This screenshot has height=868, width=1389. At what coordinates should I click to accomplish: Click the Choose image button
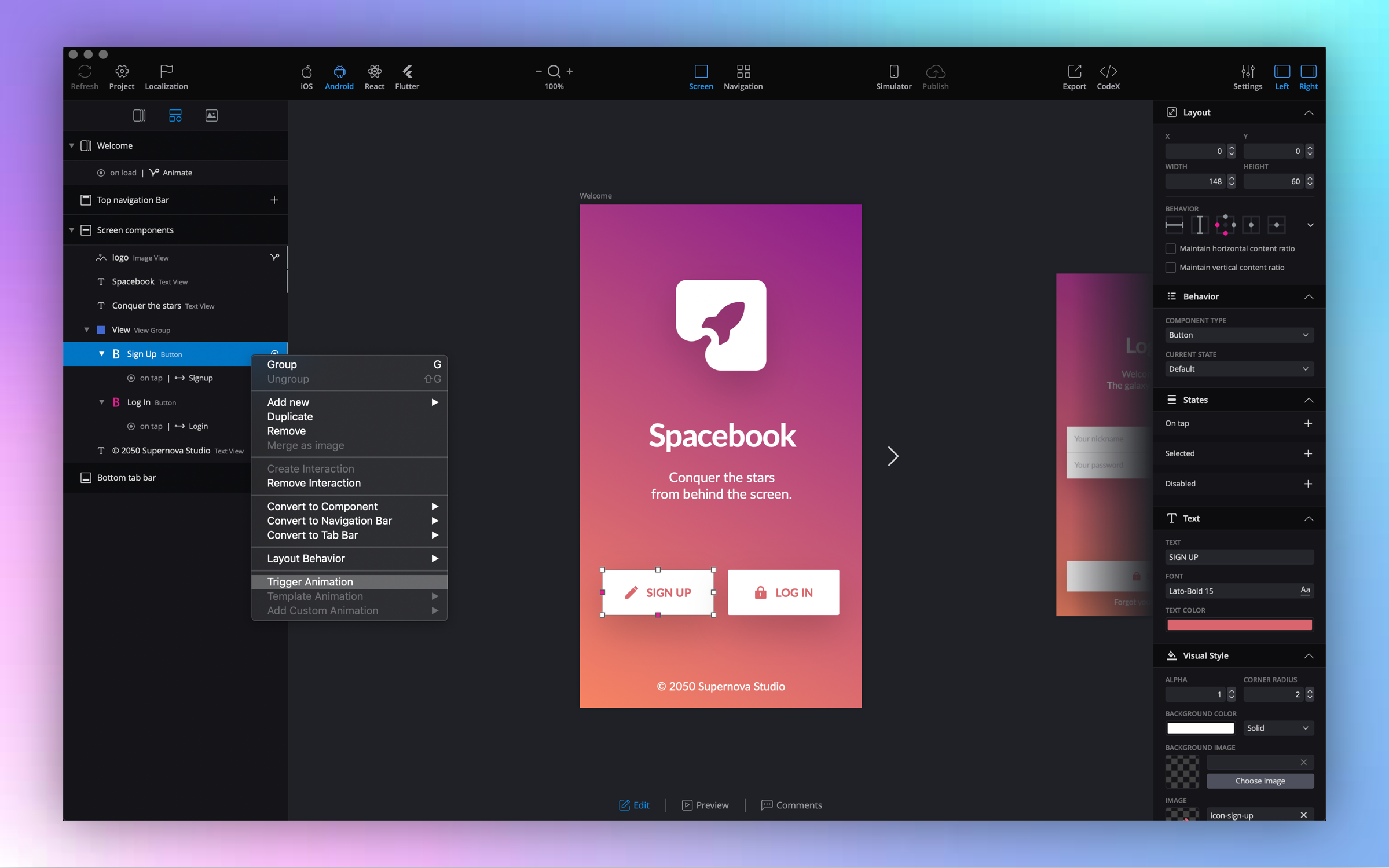click(x=1259, y=781)
